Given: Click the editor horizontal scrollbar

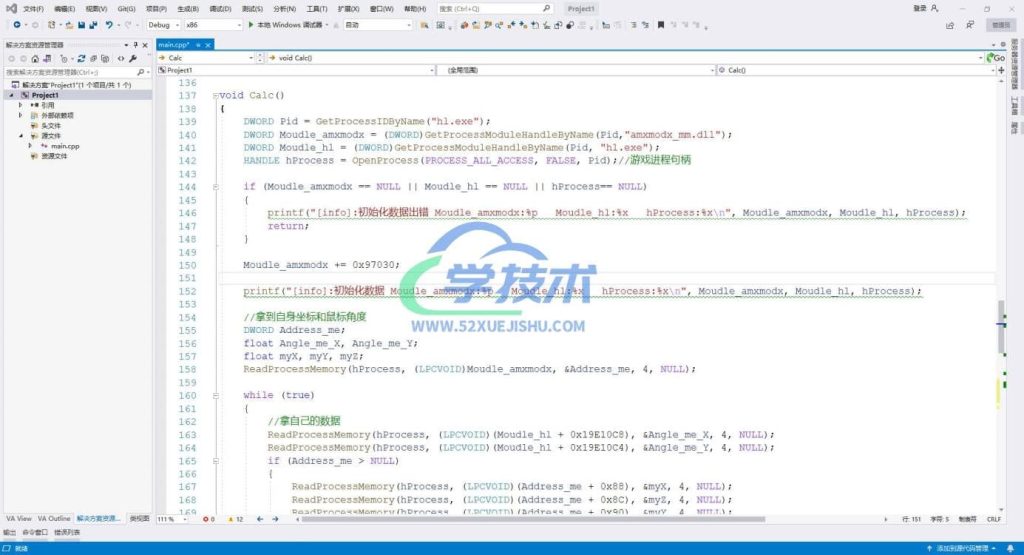Looking at the screenshot, I should (x=500, y=519).
